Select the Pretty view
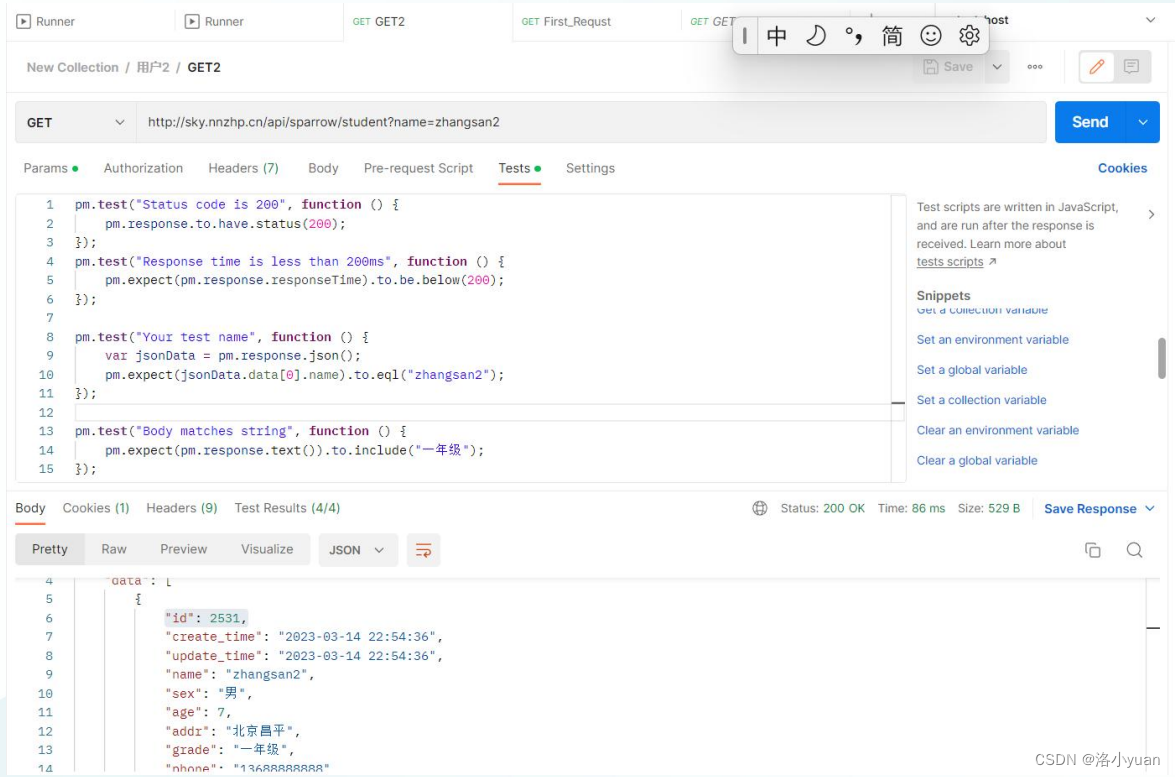The image size is (1175, 777). pos(49,549)
